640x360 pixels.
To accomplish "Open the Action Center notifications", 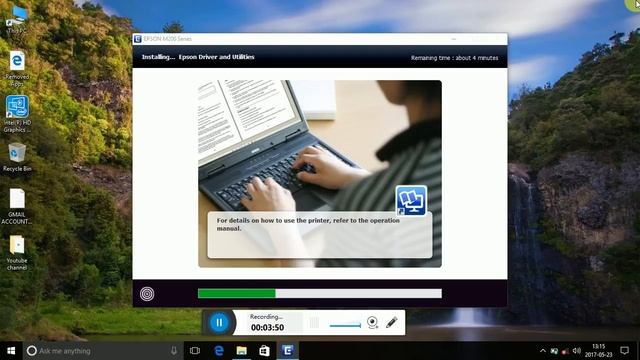I will click(624, 351).
